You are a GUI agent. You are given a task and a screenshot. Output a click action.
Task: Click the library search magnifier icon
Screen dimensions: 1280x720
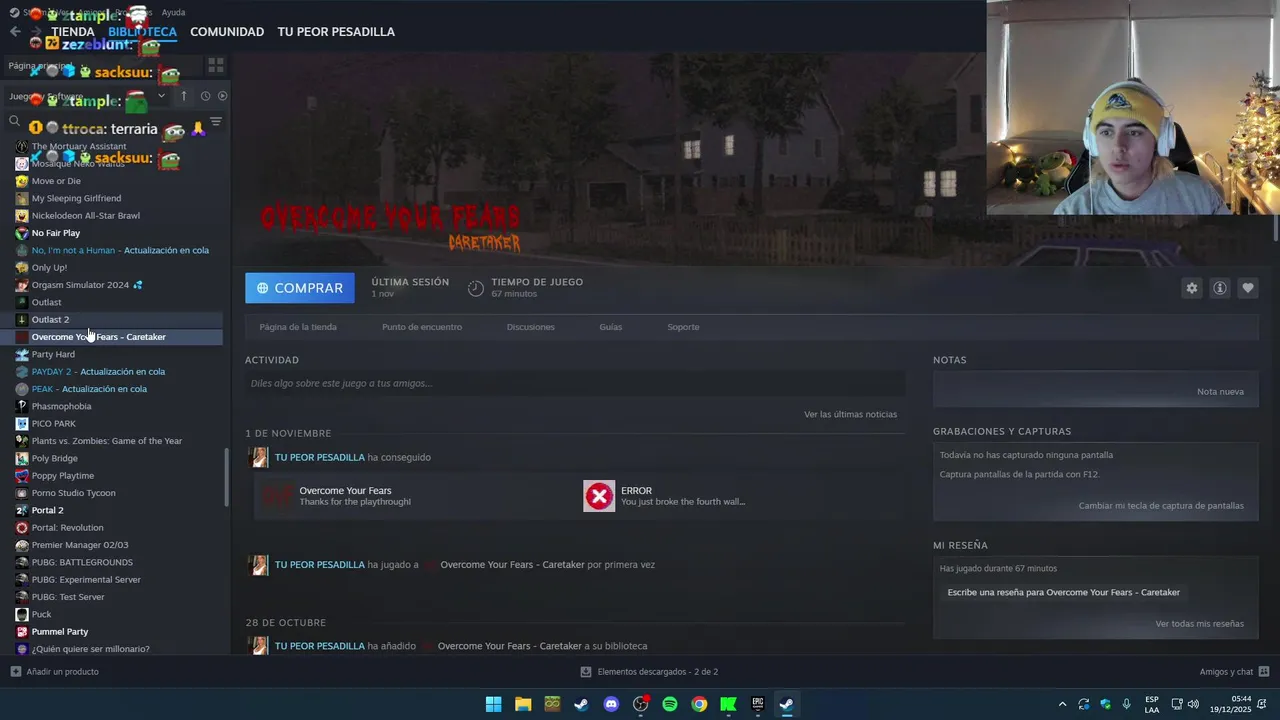[15, 122]
